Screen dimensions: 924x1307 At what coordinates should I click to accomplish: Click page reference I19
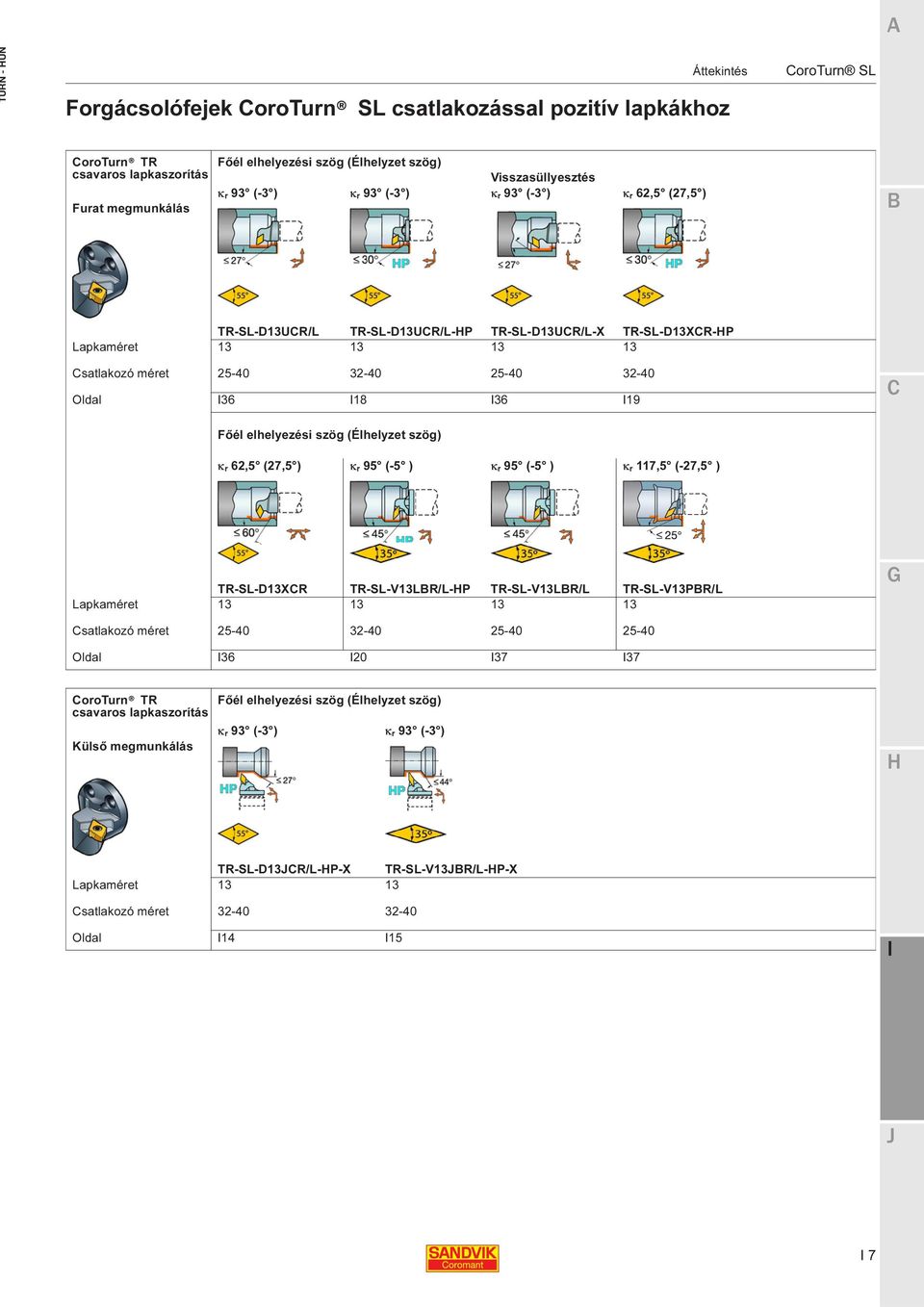[x=631, y=400]
